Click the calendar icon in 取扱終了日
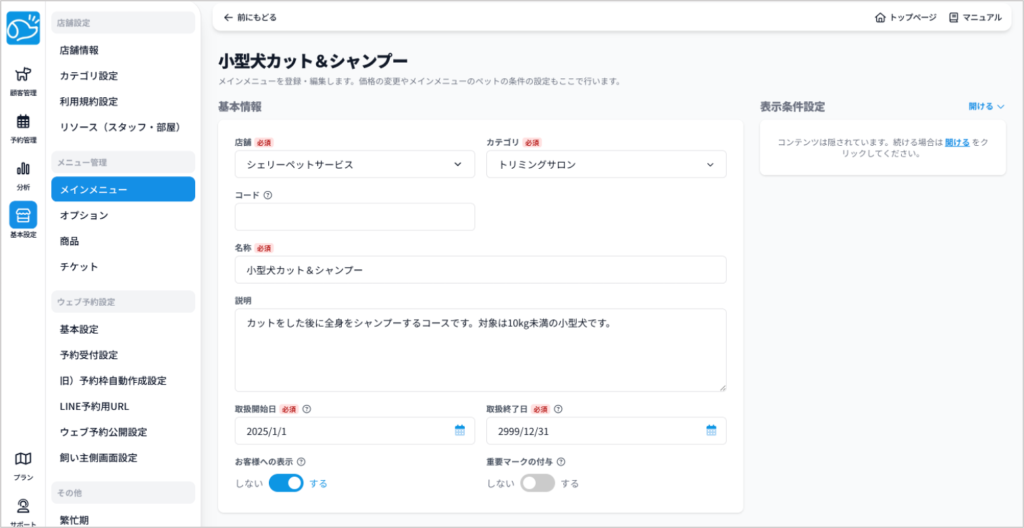Viewport: 1024px width, 528px height. pos(711,431)
